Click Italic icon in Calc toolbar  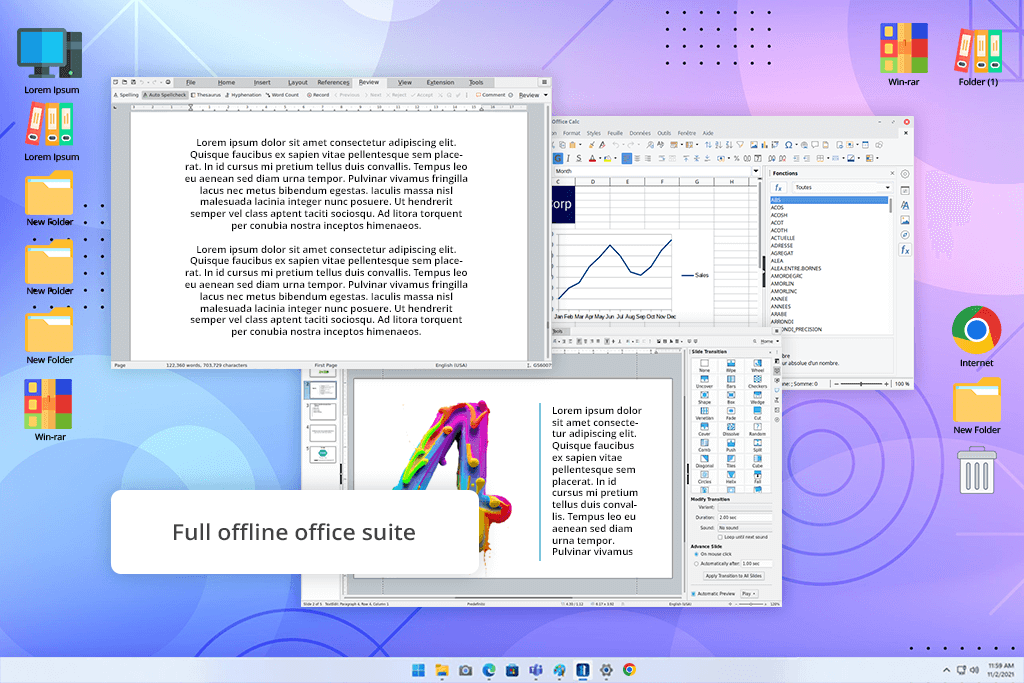tap(568, 158)
